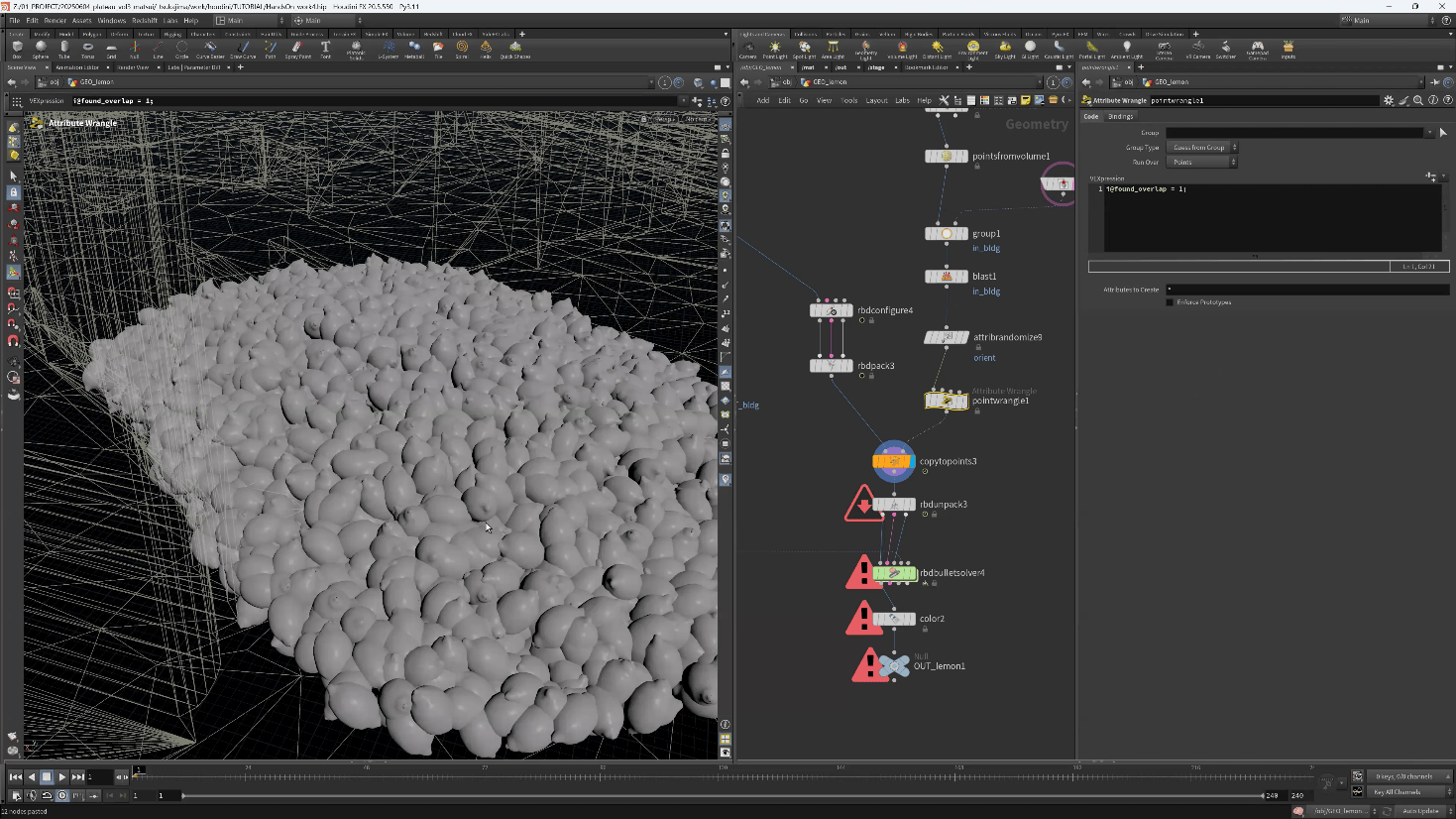Click the Sky Light shelf icon

coord(1005,48)
